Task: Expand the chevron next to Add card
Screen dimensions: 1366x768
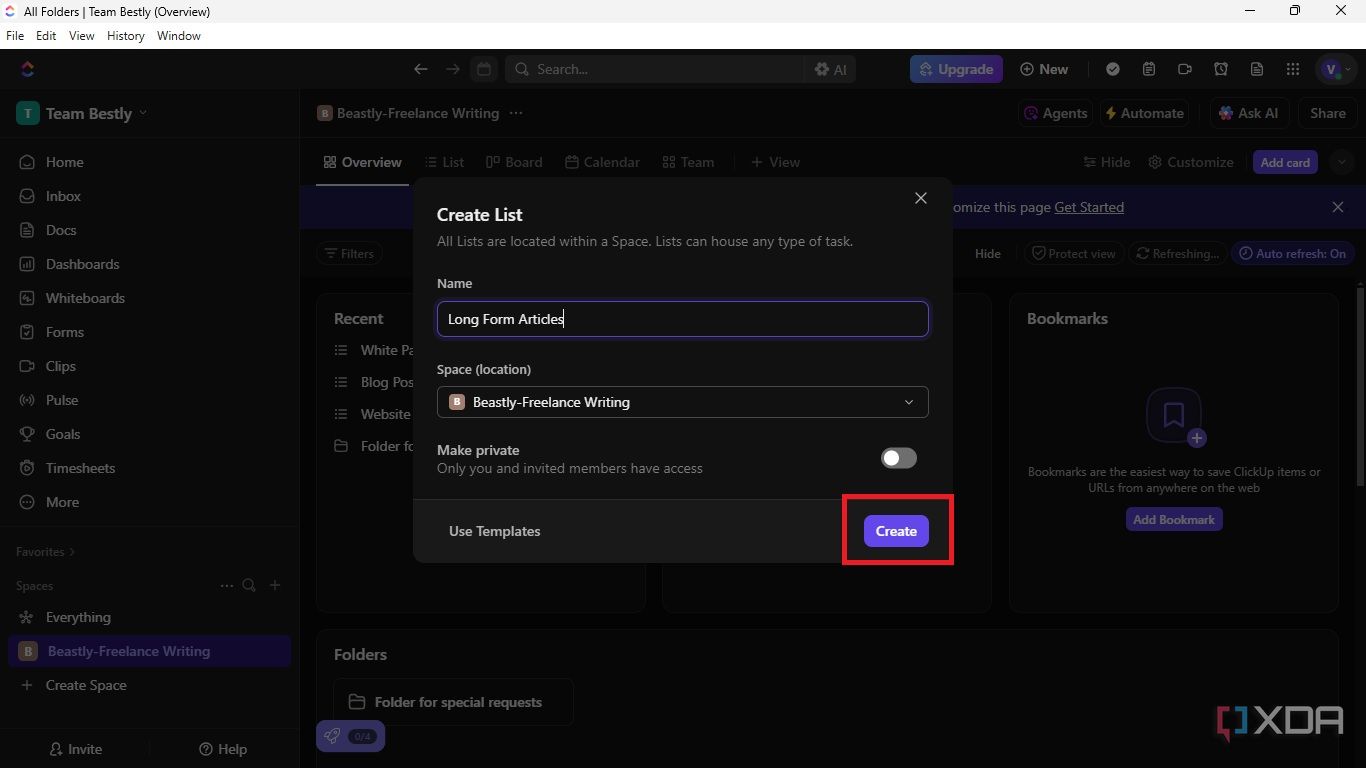Action: pos(1341,162)
